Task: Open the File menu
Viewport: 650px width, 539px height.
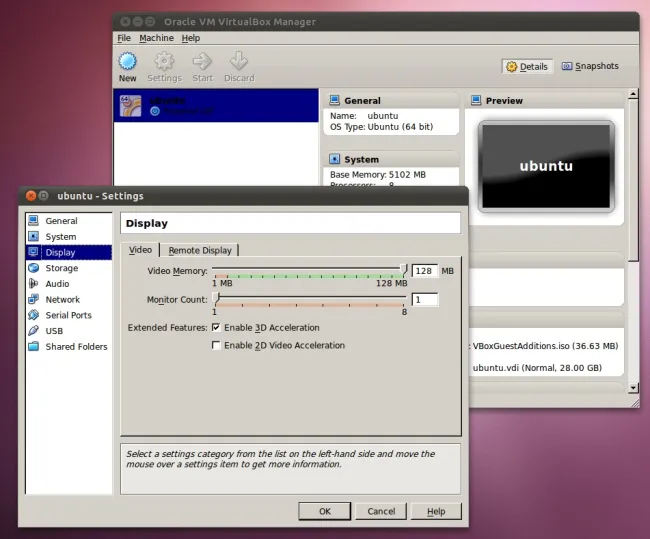Action: [124, 38]
